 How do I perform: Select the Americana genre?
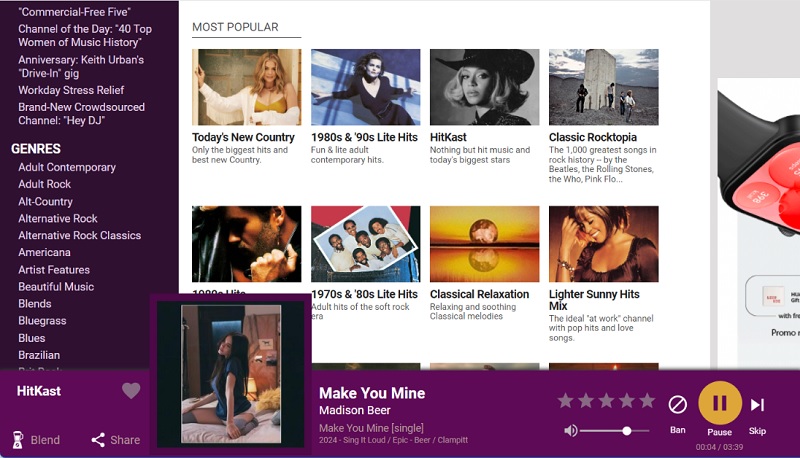pos(44,252)
